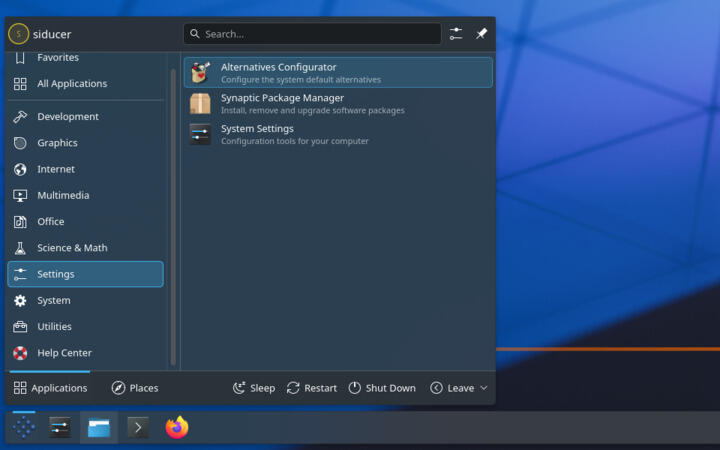Click the Office document icon

click(20, 222)
